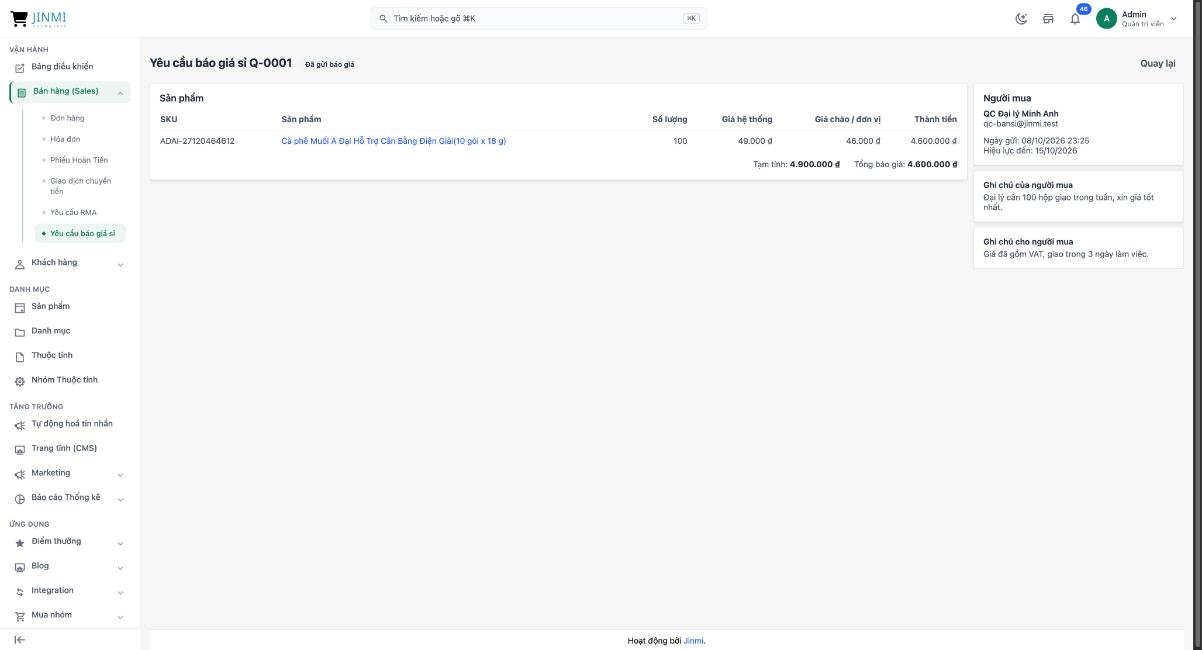1202x650 pixels.
Task: Follow the Jinmi footer link
Action: [x=694, y=641]
